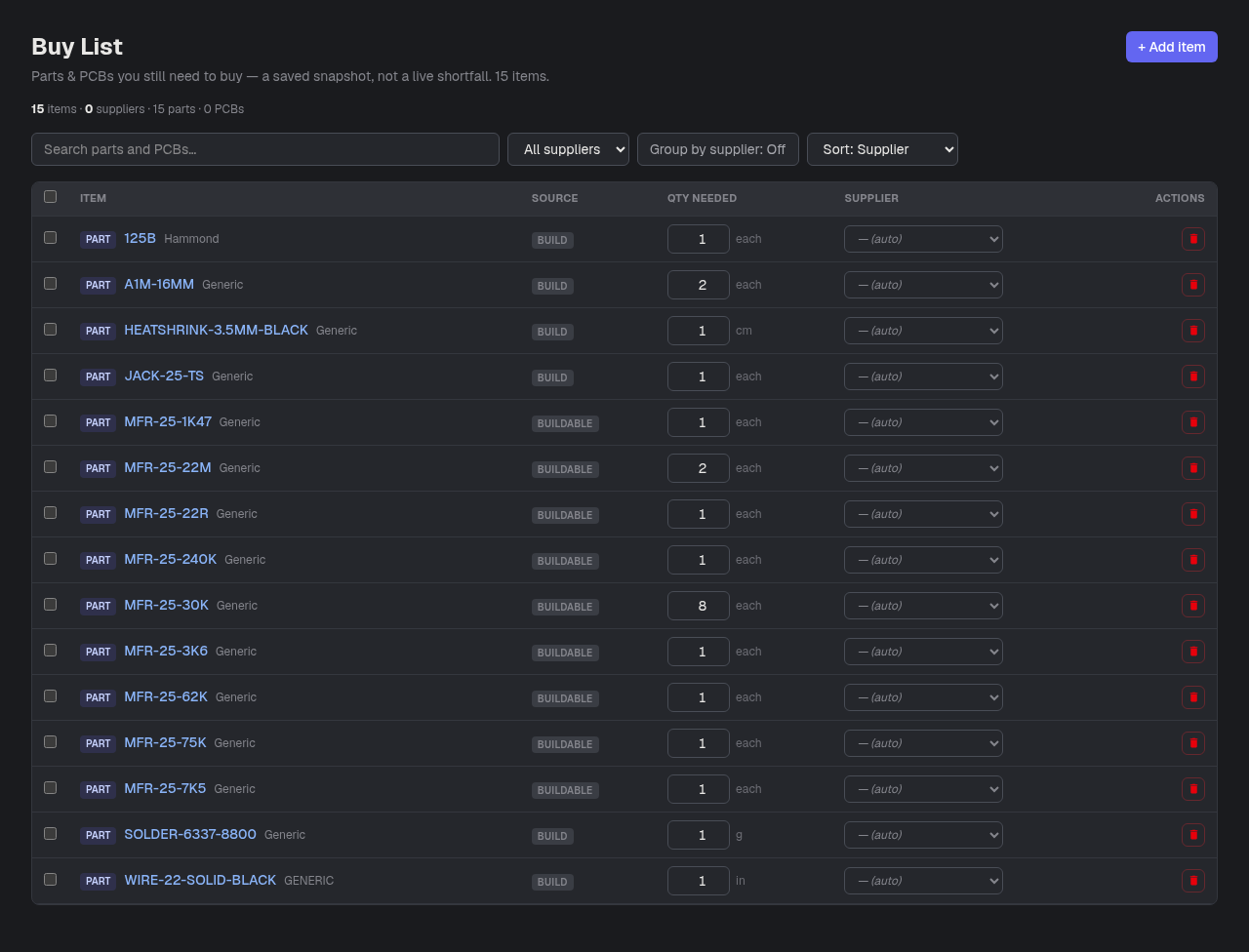Click the SOURCE column header
Viewport: 1249px width, 952px height.
click(x=554, y=198)
